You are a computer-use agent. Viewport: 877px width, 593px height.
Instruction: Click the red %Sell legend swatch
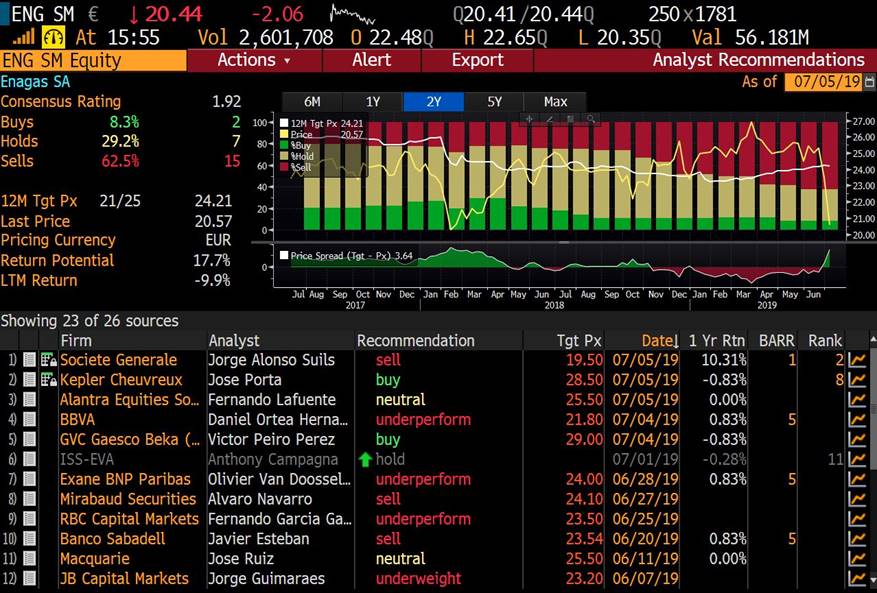(284, 167)
